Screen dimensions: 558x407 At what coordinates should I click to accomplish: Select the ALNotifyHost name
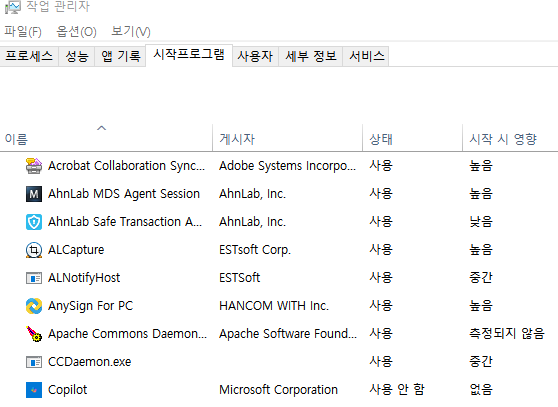pos(84,278)
